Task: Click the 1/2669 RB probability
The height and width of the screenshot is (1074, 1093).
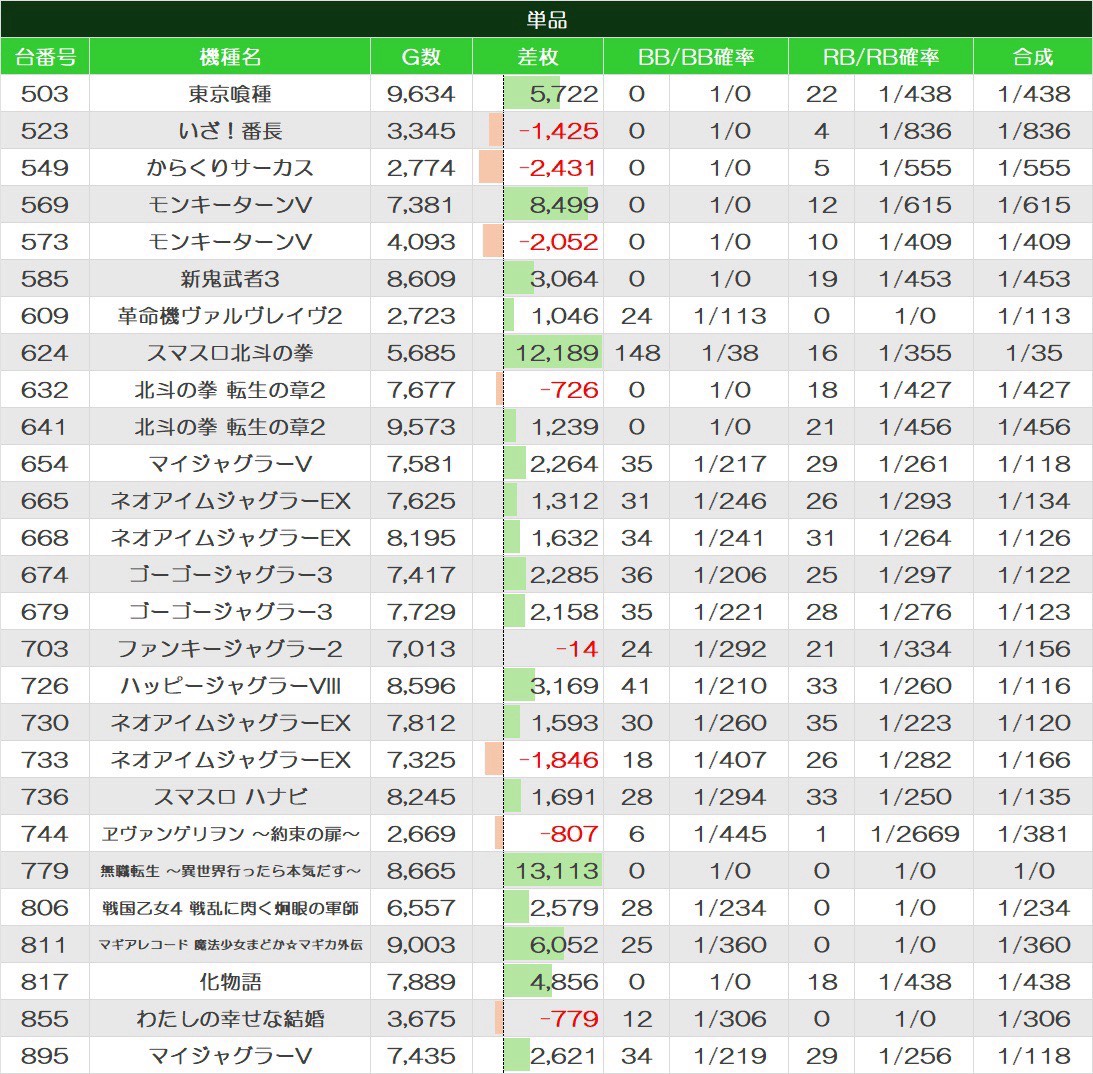Action: [915, 832]
